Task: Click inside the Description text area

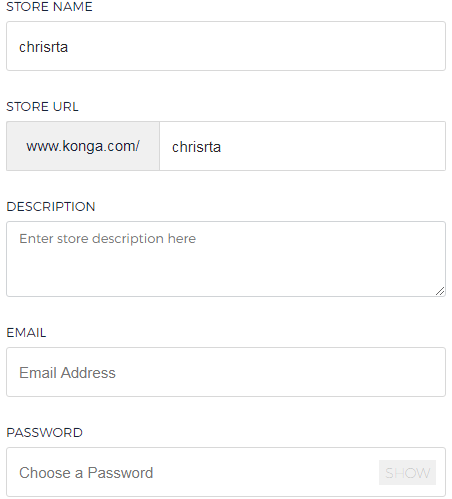Action: pyautogui.click(x=226, y=259)
